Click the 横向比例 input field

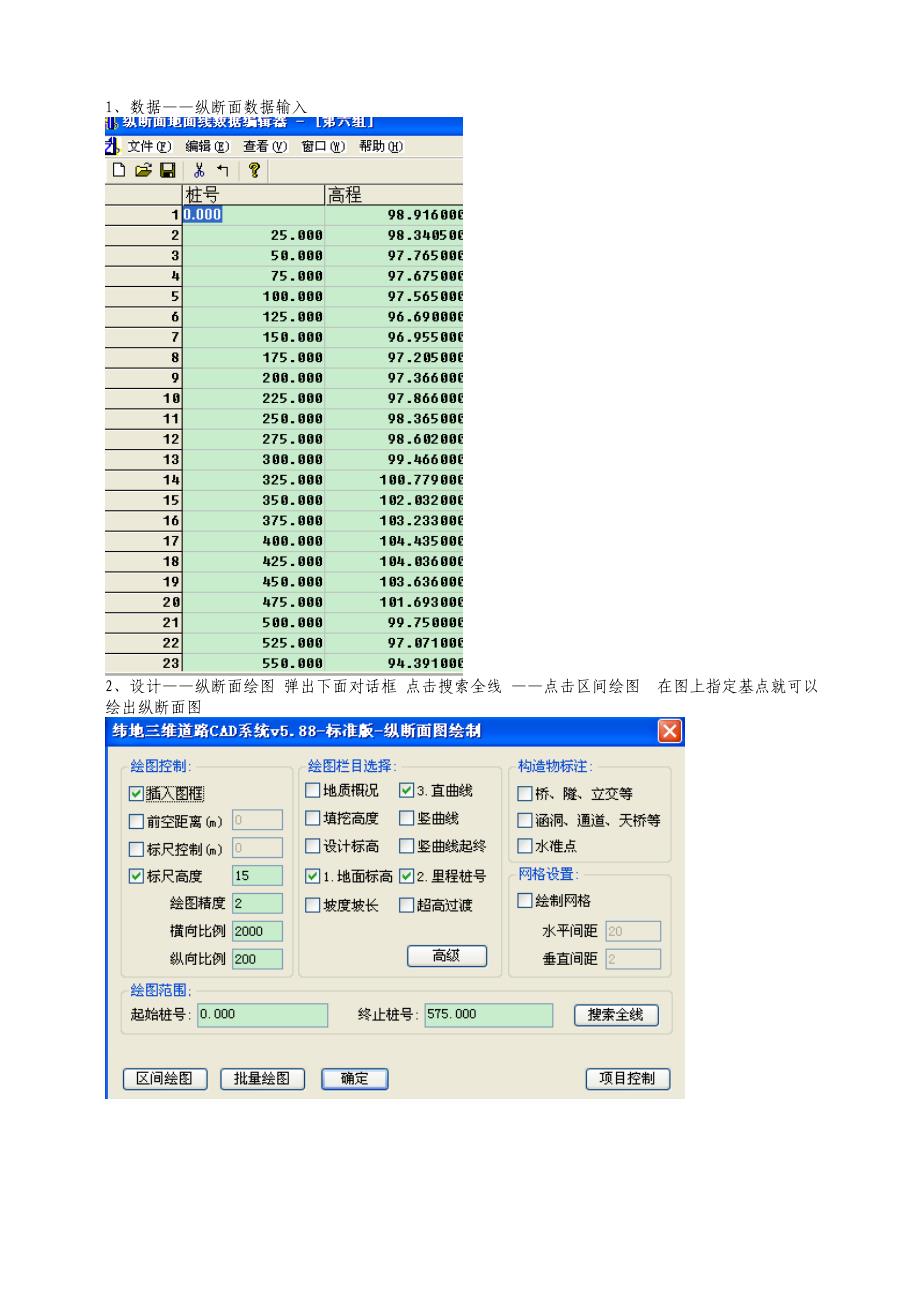click(x=257, y=931)
